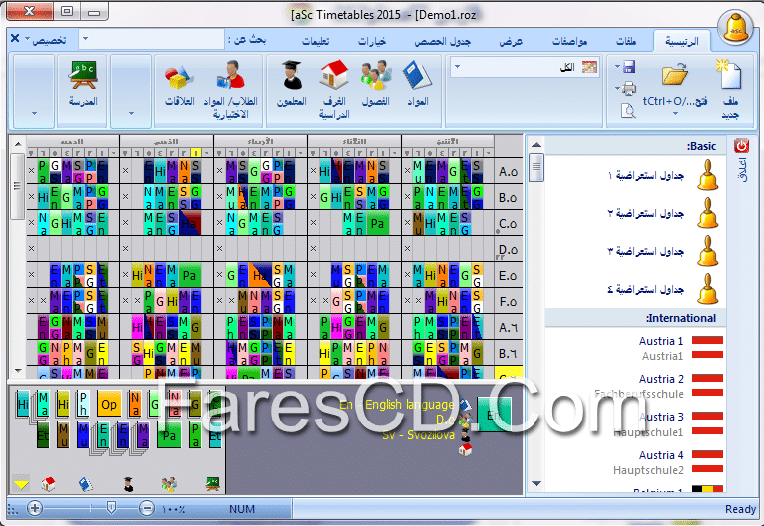Open Print preview magnifier icon
Screen dimensions: 764x526
point(629,111)
